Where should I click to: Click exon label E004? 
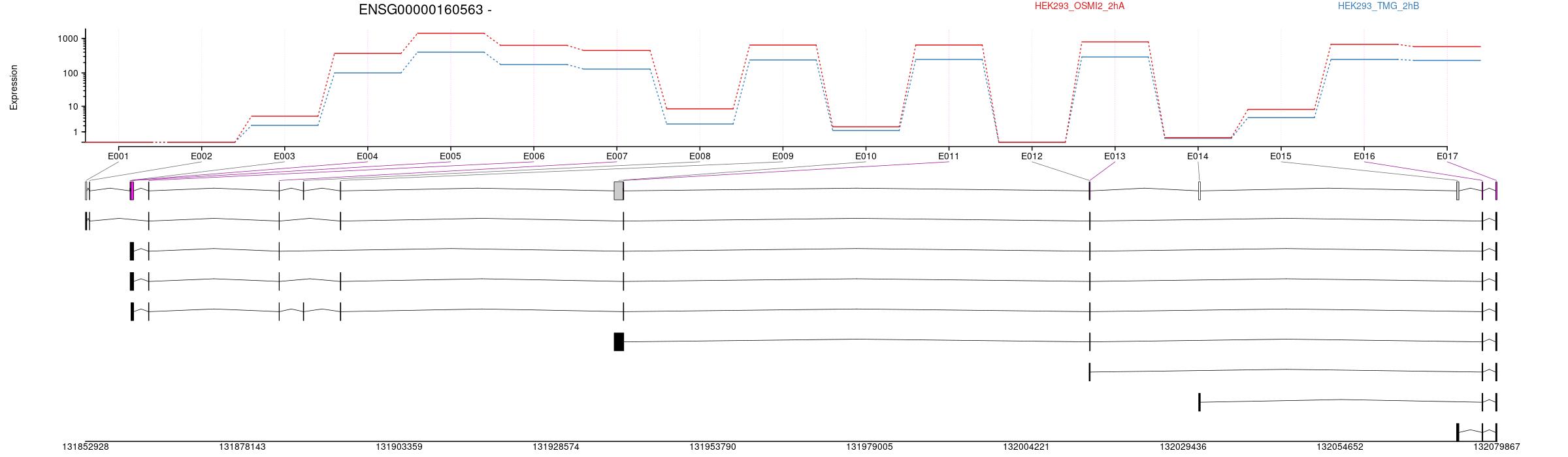click(367, 156)
